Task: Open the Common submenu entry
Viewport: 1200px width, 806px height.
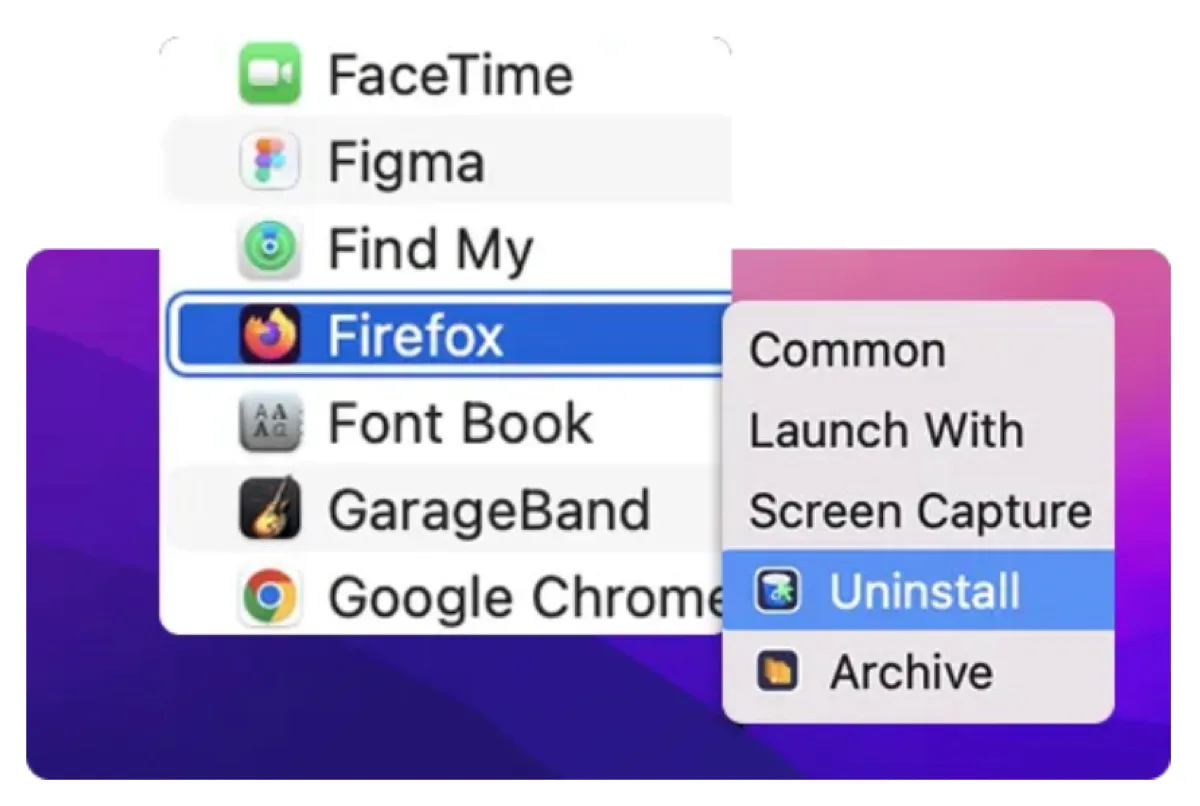Action: pos(847,350)
